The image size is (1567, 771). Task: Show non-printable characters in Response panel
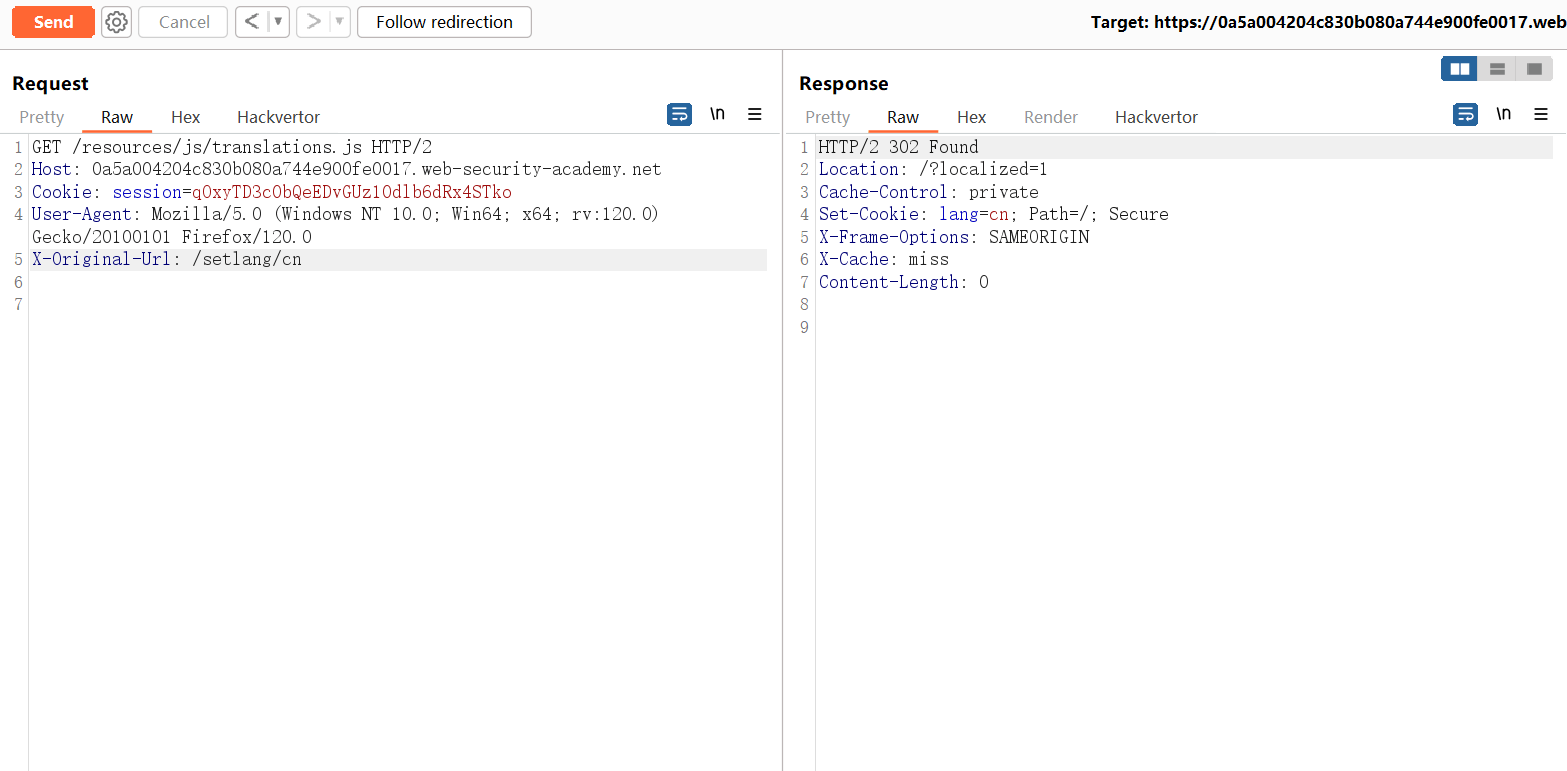pos(1503,114)
